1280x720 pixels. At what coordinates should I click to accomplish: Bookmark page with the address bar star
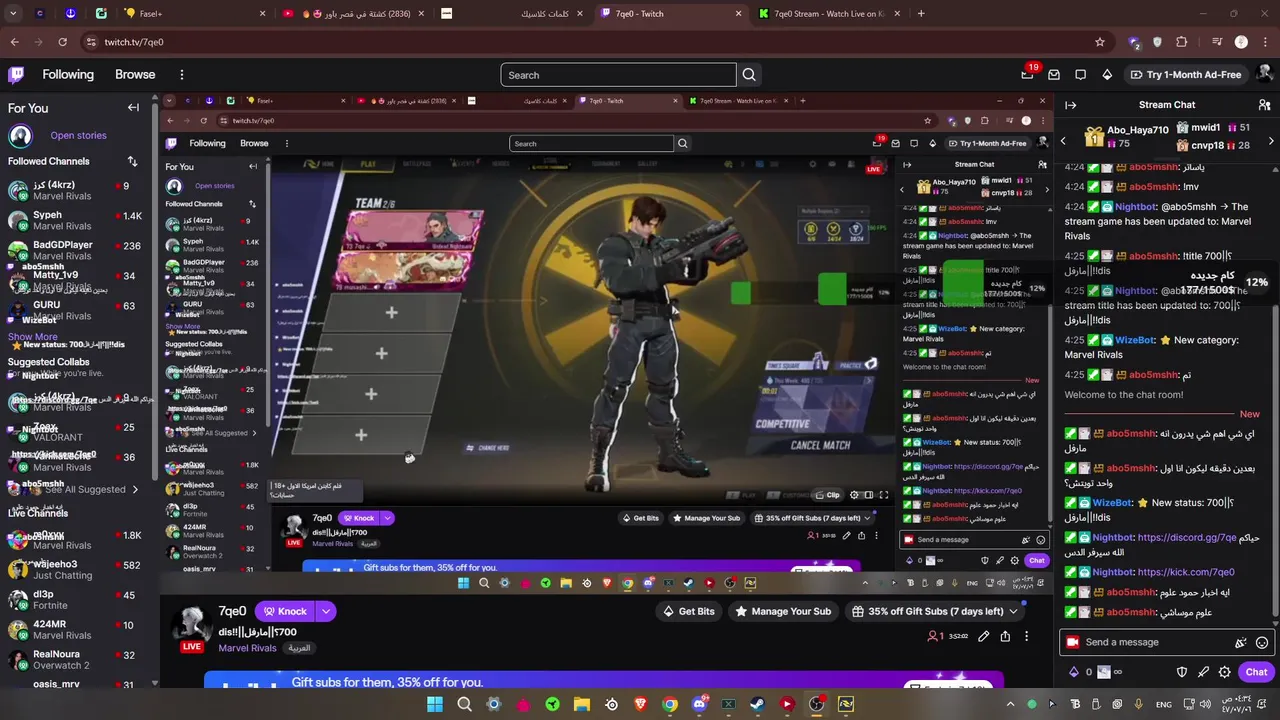click(1100, 42)
